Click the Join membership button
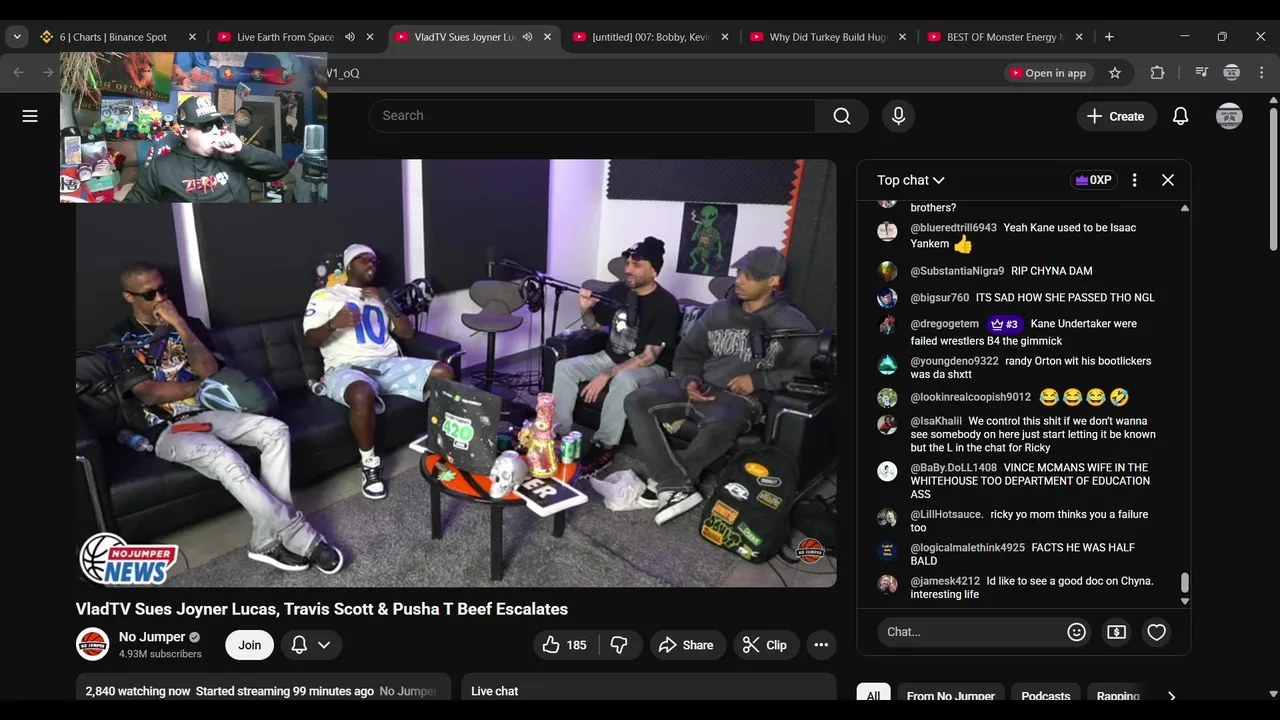This screenshot has height=720, width=1280. pyautogui.click(x=249, y=645)
